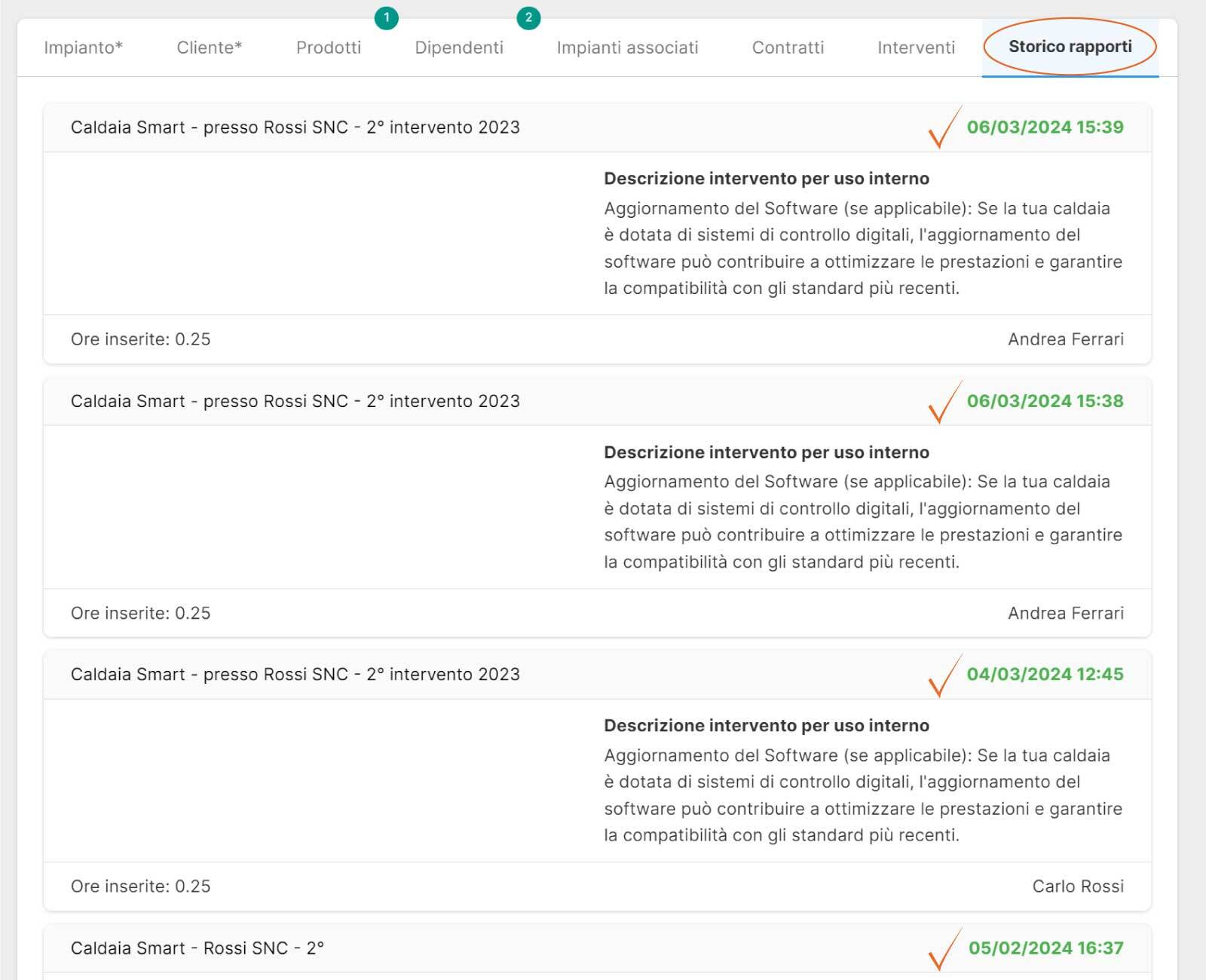
Task: Switch to the Cliente tab
Action: (x=209, y=47)
